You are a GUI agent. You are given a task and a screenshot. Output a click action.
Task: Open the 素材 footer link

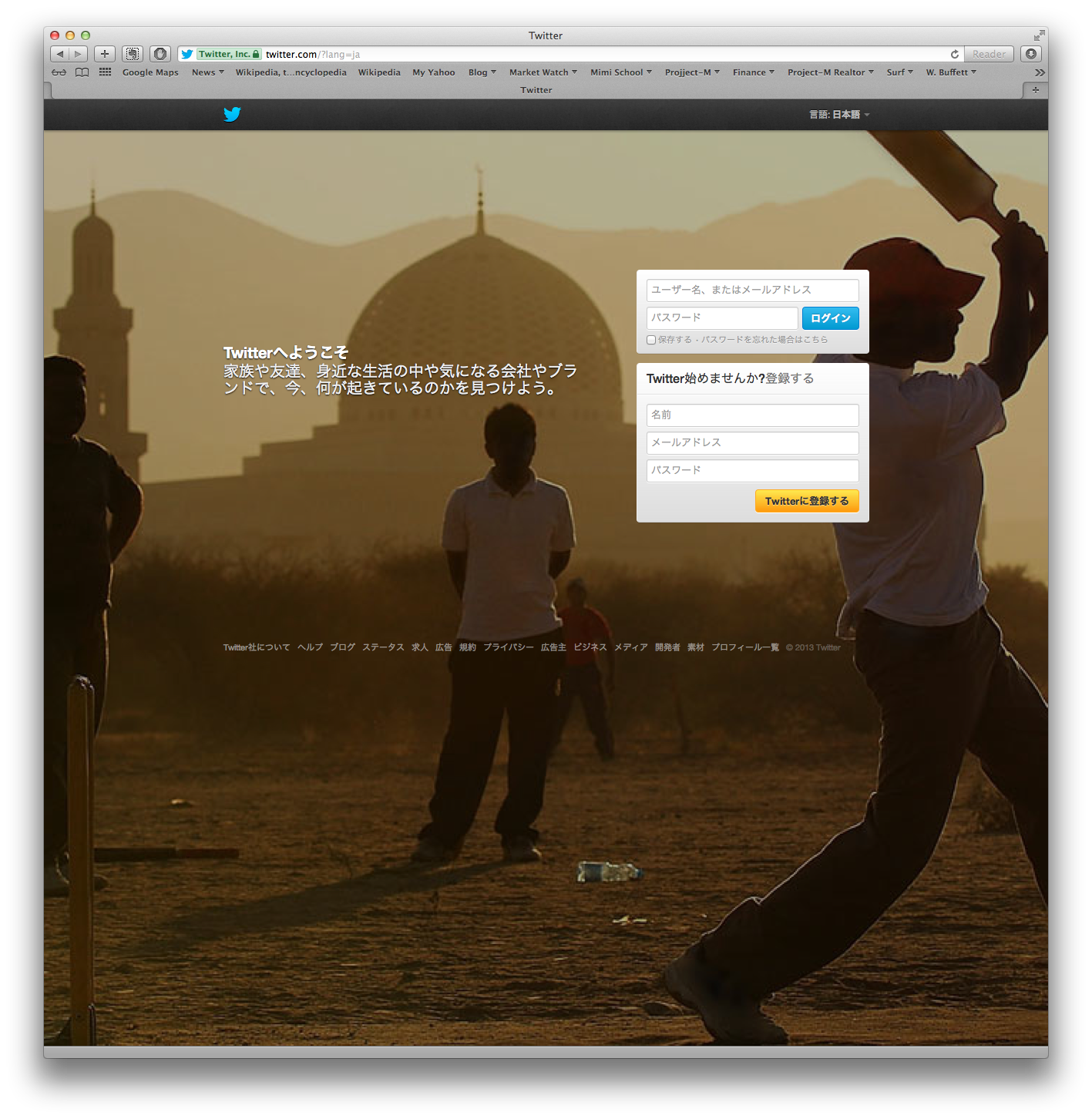click(x=696, y=647)
